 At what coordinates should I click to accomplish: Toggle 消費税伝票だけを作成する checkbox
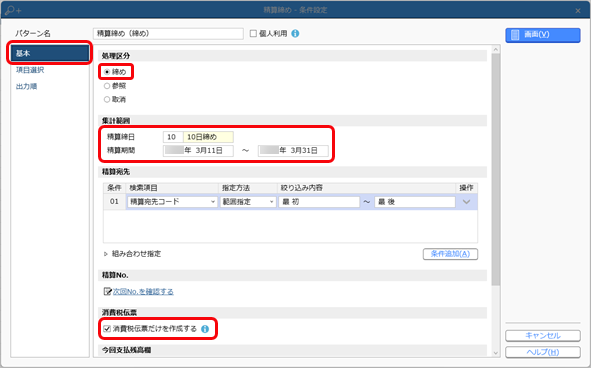107,329
